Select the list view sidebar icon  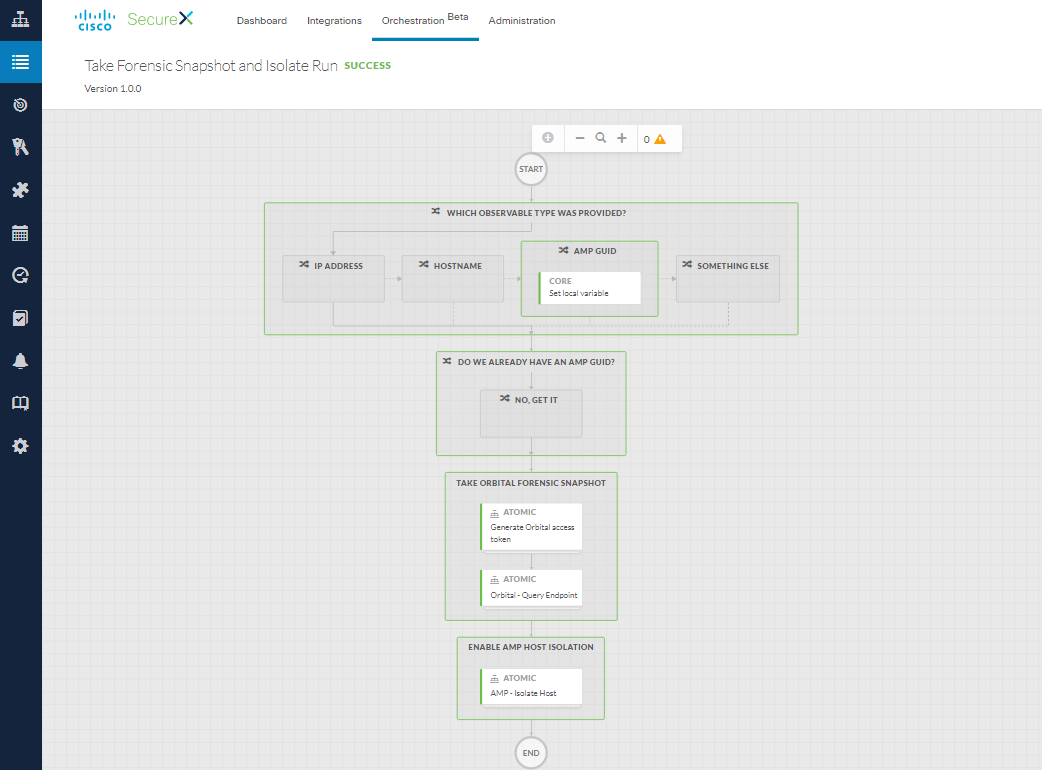[x=21, y=62]
